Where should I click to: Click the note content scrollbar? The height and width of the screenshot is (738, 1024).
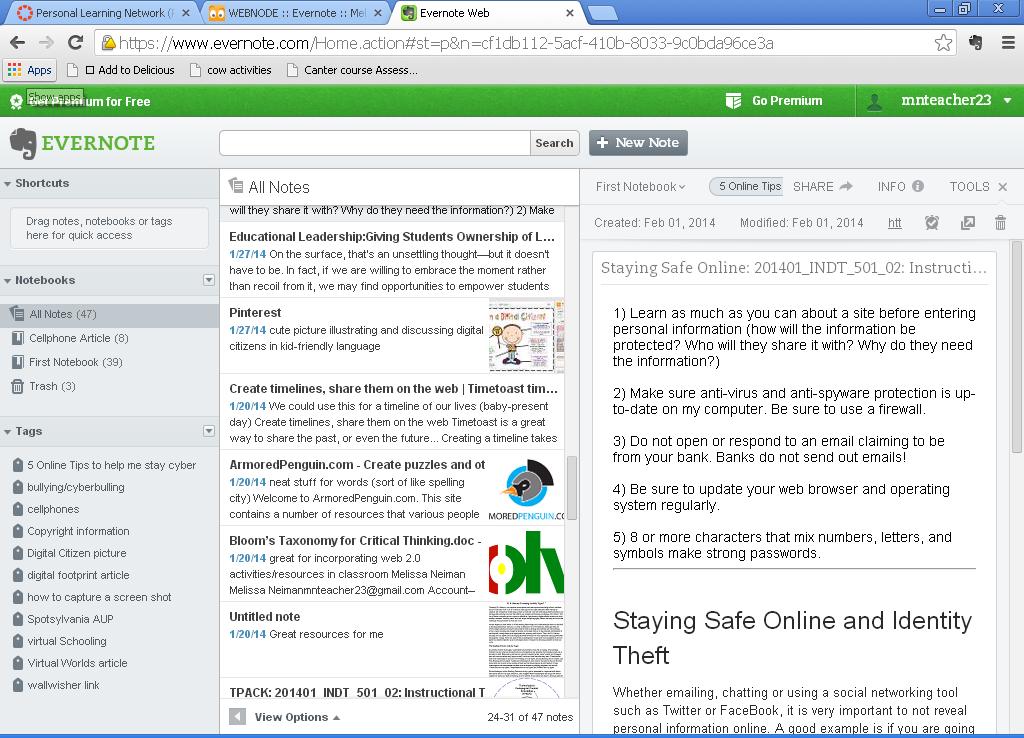click(x=1017, y=347)
